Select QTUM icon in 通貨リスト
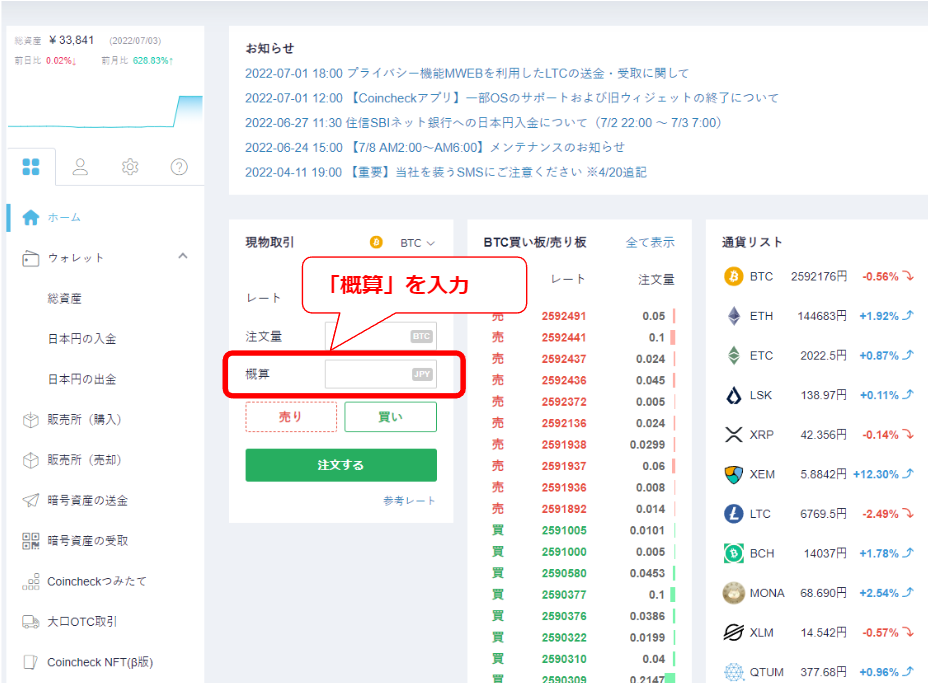The height and width of the screenshot is (683, 928). [734, 672]
